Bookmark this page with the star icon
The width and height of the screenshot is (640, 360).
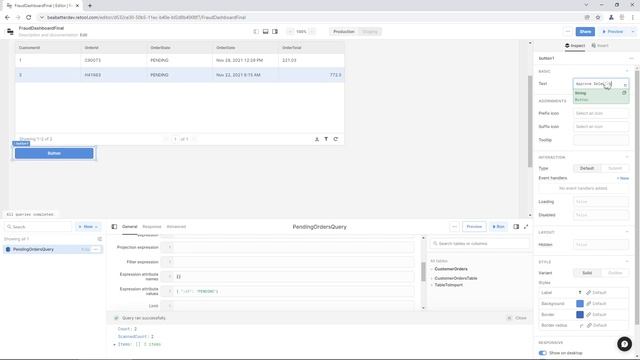point(598,18)
